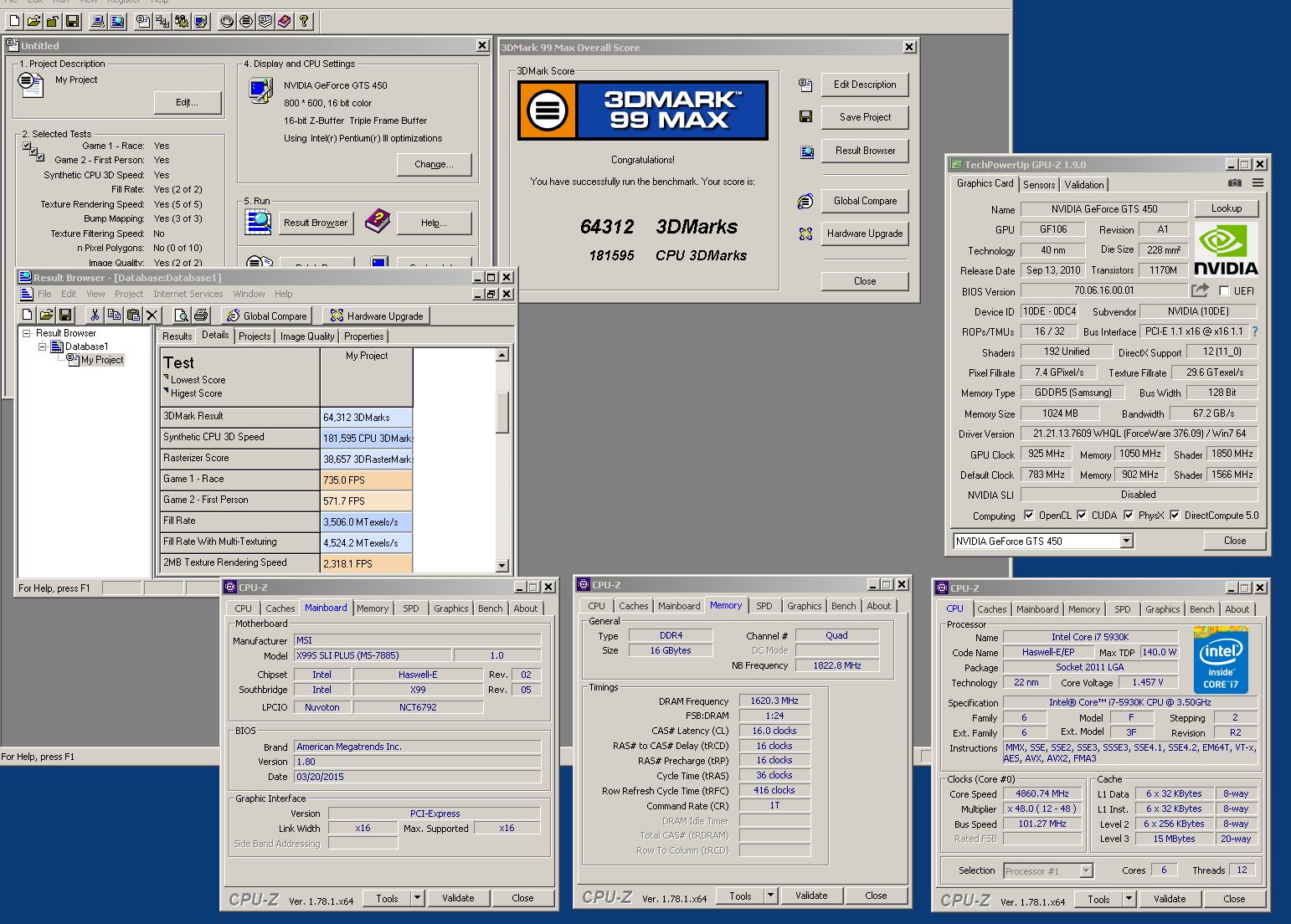Collapse the Result Browser tree root
This screenshot has width=1291, height=924.
pos(26,333)
